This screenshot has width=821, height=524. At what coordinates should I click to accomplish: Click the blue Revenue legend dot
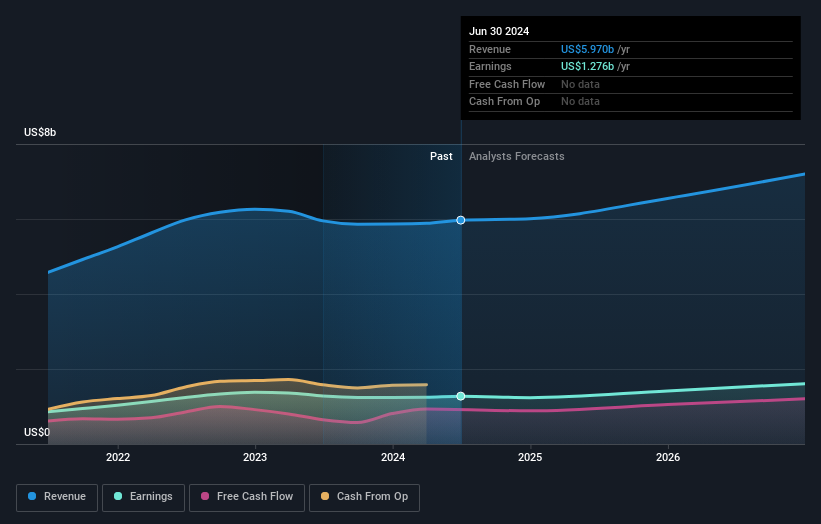click(x=32, y=496)
